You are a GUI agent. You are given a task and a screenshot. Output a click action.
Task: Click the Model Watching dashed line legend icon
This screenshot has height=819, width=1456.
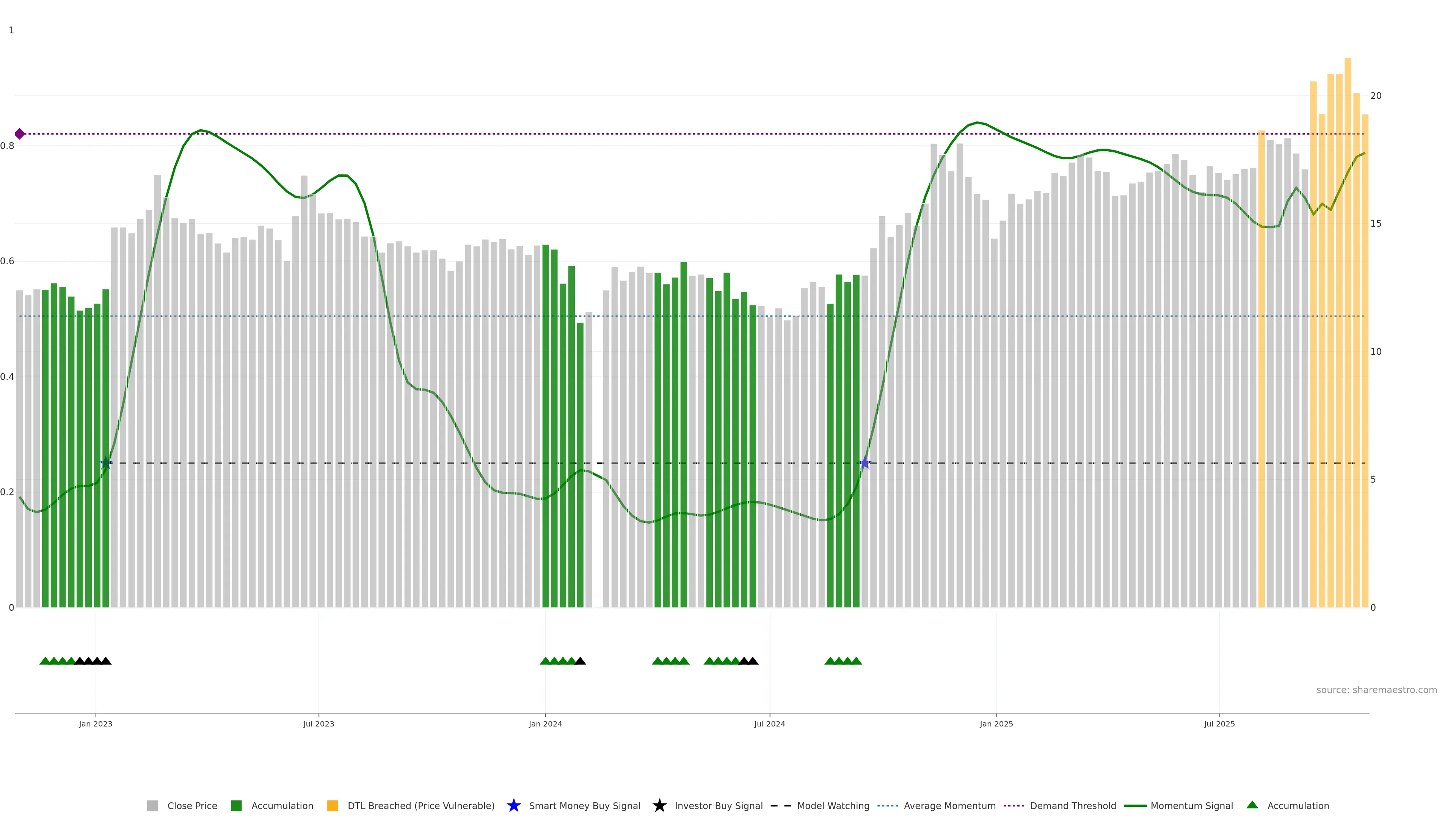pyautogui.click(x=781, y=805)
